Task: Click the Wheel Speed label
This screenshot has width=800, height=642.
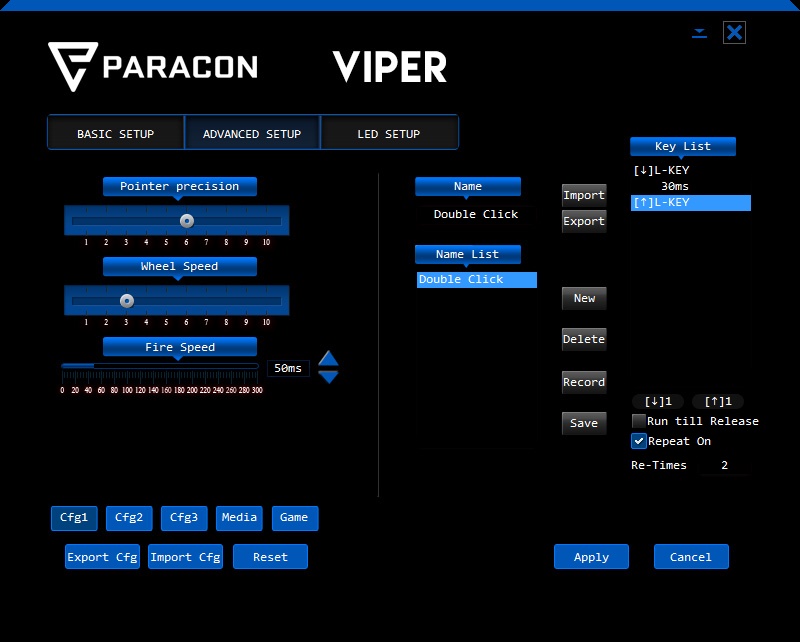Action: 180,267
